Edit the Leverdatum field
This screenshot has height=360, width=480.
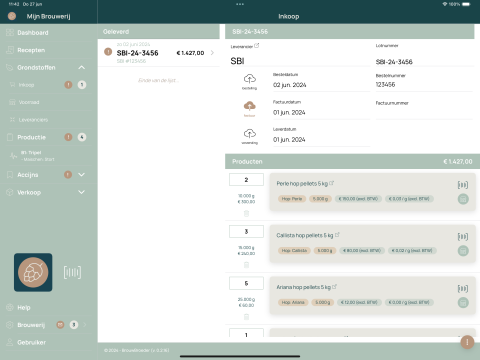click(x=321, y=140)
